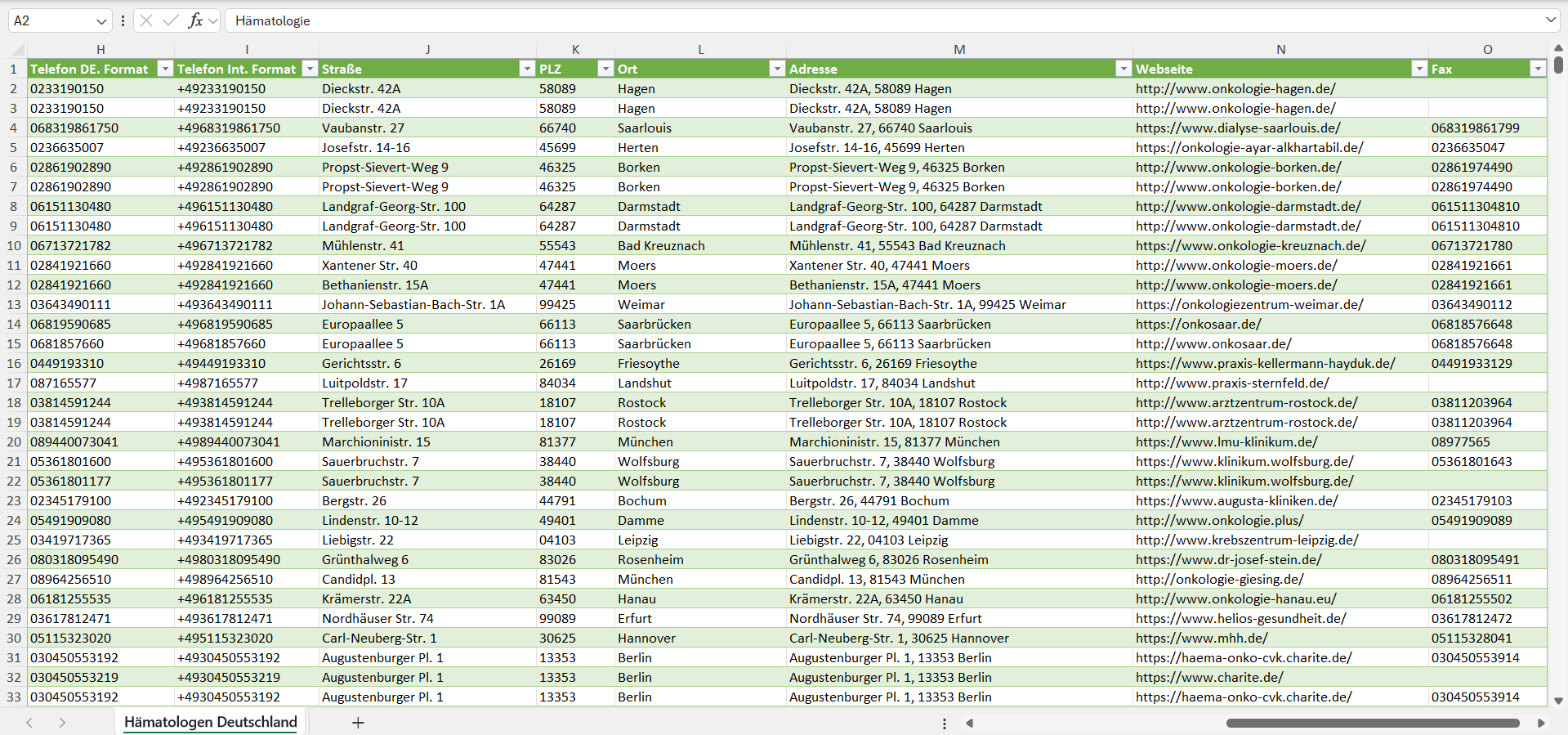Open the dialyse-saarlouis.de website link
Image resolution: width=1568 pixels, height=735 pixels.
click(x=1237, y=128)
